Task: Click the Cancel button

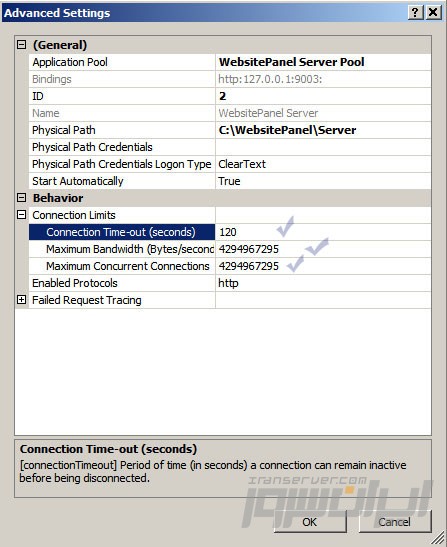Action: pyautogui.click(x=395, y=522)
